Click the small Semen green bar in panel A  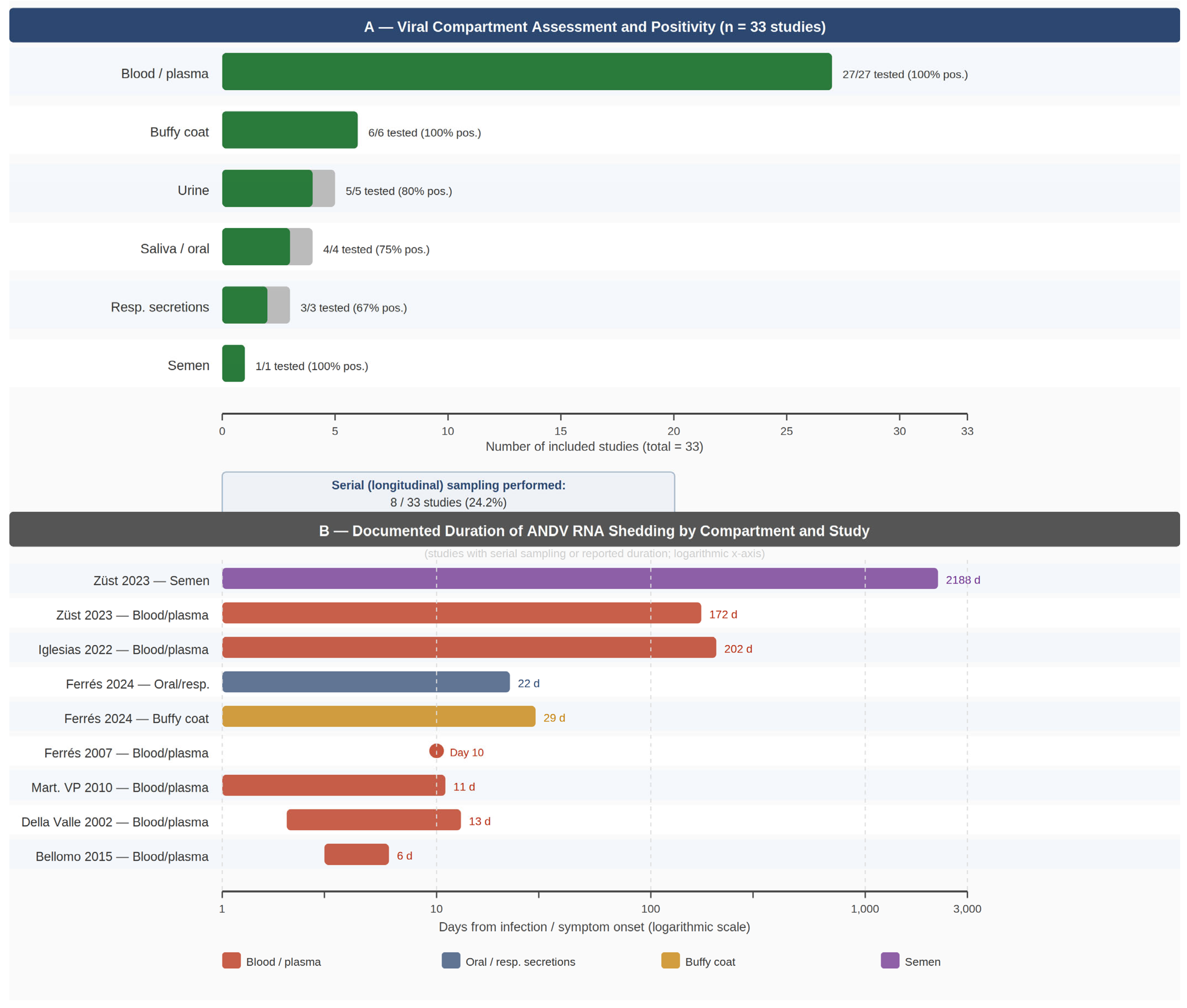[x=233, y=363]
